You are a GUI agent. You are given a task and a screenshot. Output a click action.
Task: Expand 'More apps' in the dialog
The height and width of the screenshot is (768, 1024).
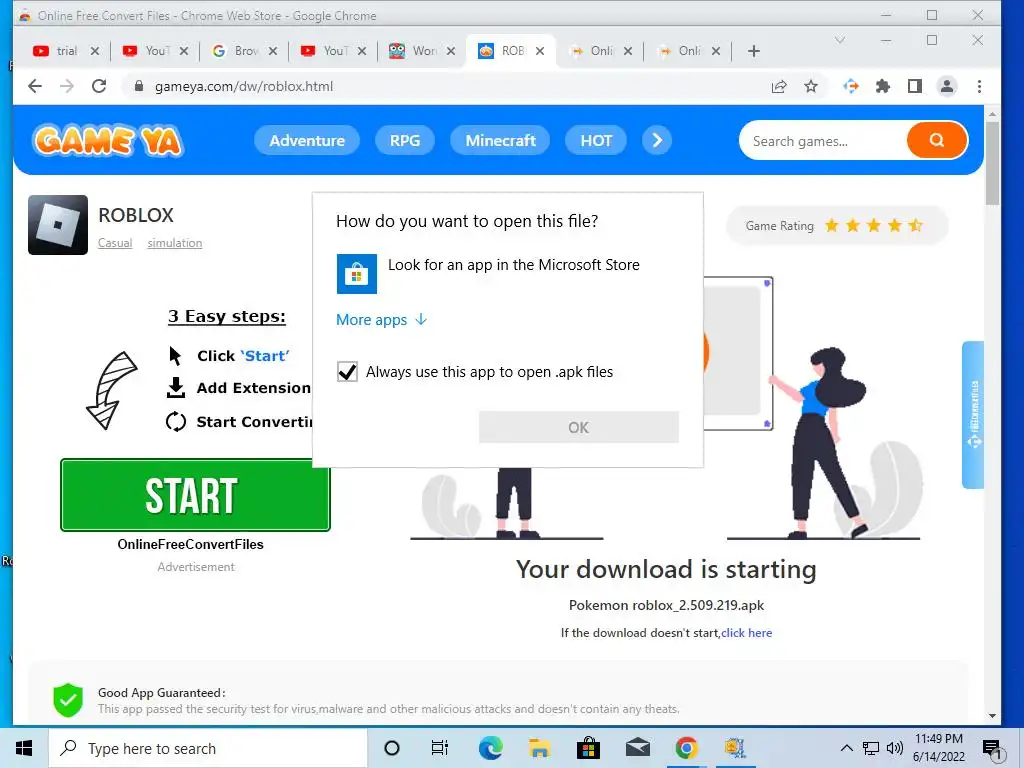click(x=381, y=320)
